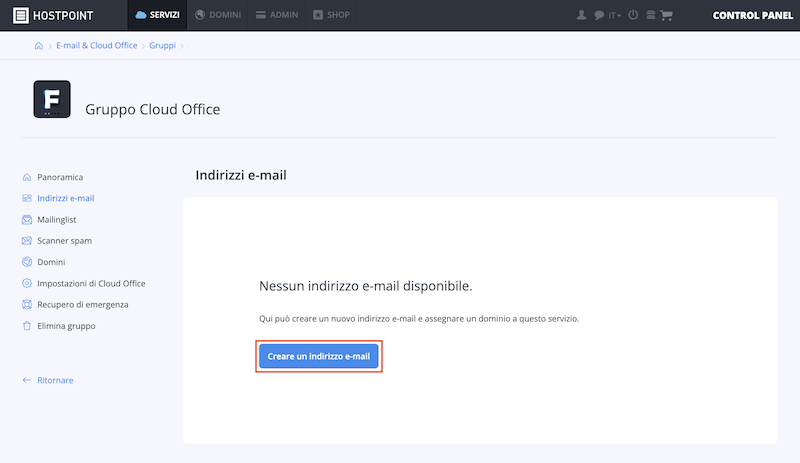Click Creare un indirizzo e-mail button
The image size is (800, 463).
tap(318, 356)
